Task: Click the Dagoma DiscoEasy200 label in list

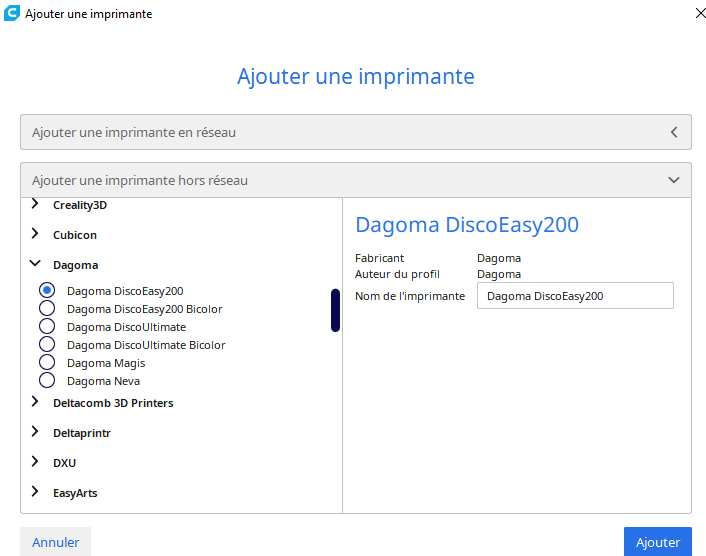Action: pyautogui.click(x=125, y=291)
